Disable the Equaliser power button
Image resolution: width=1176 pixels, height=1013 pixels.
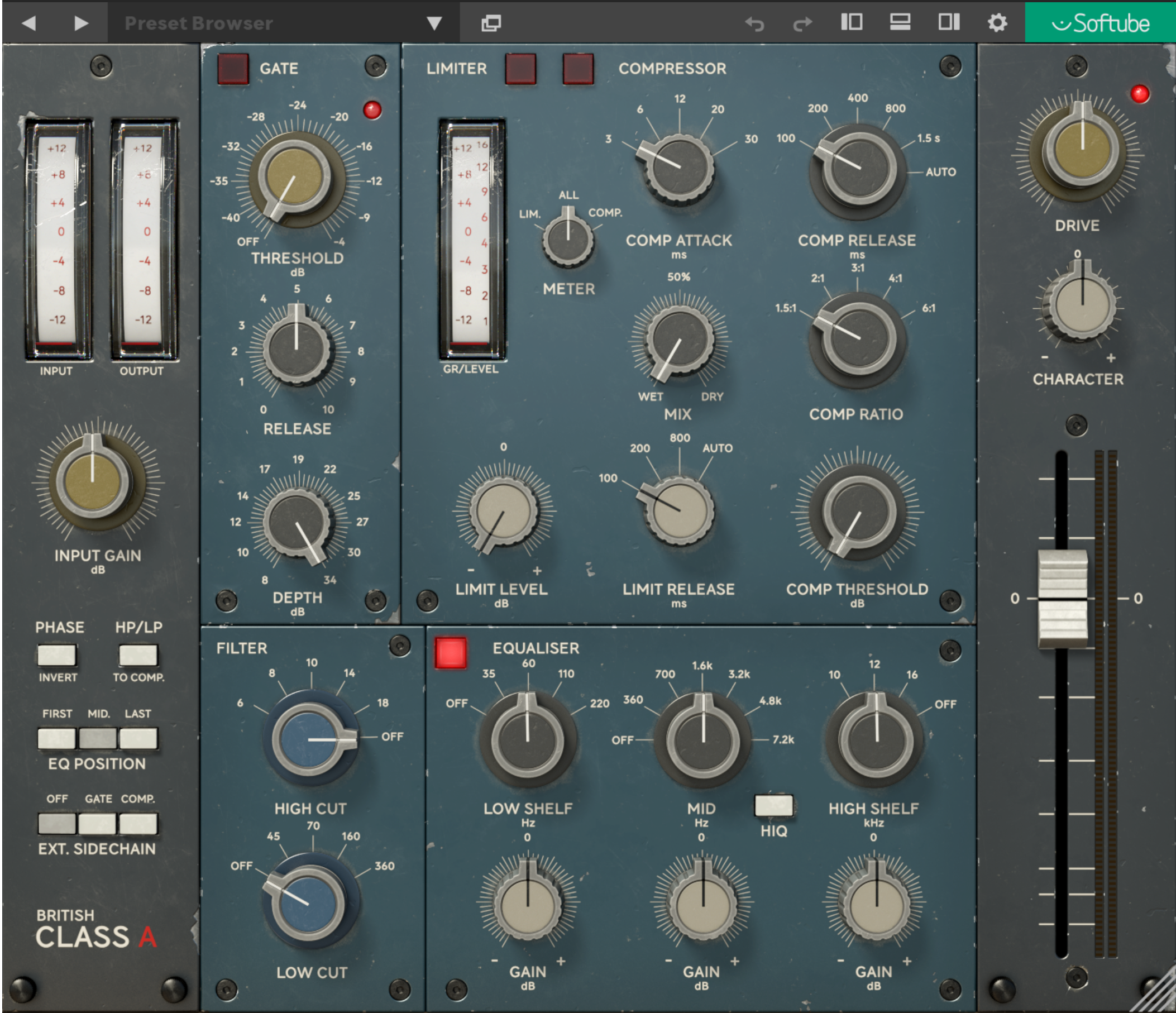click(x=451, y=653)
